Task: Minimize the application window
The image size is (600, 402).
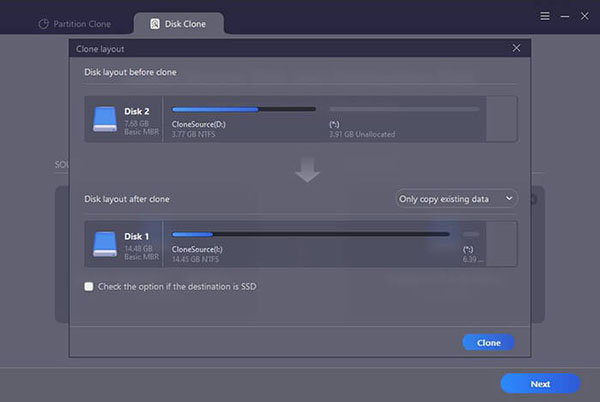Action: pos(564,16)
